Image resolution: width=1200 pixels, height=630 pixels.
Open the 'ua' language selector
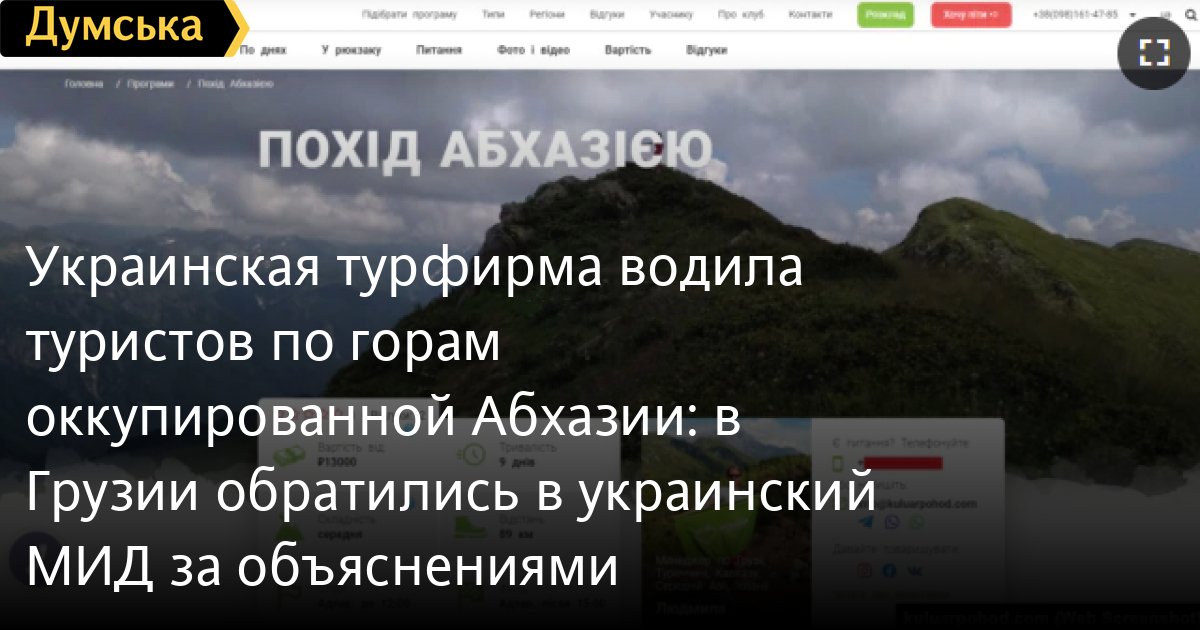(1165, 15)
